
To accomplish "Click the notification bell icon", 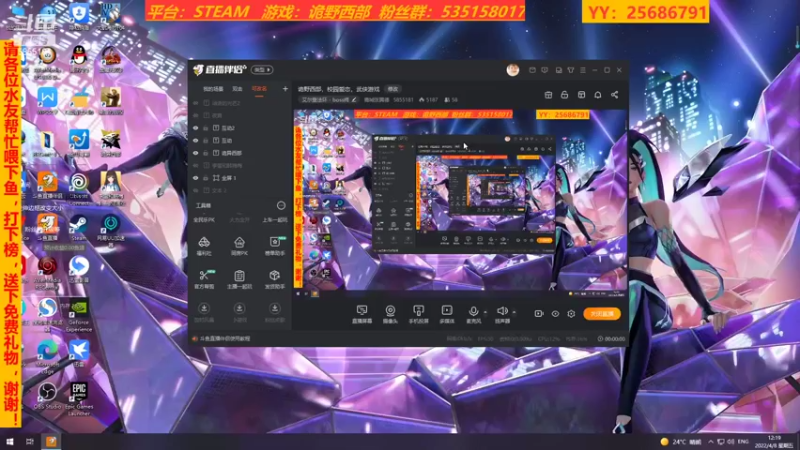I will tap(597, 95).
